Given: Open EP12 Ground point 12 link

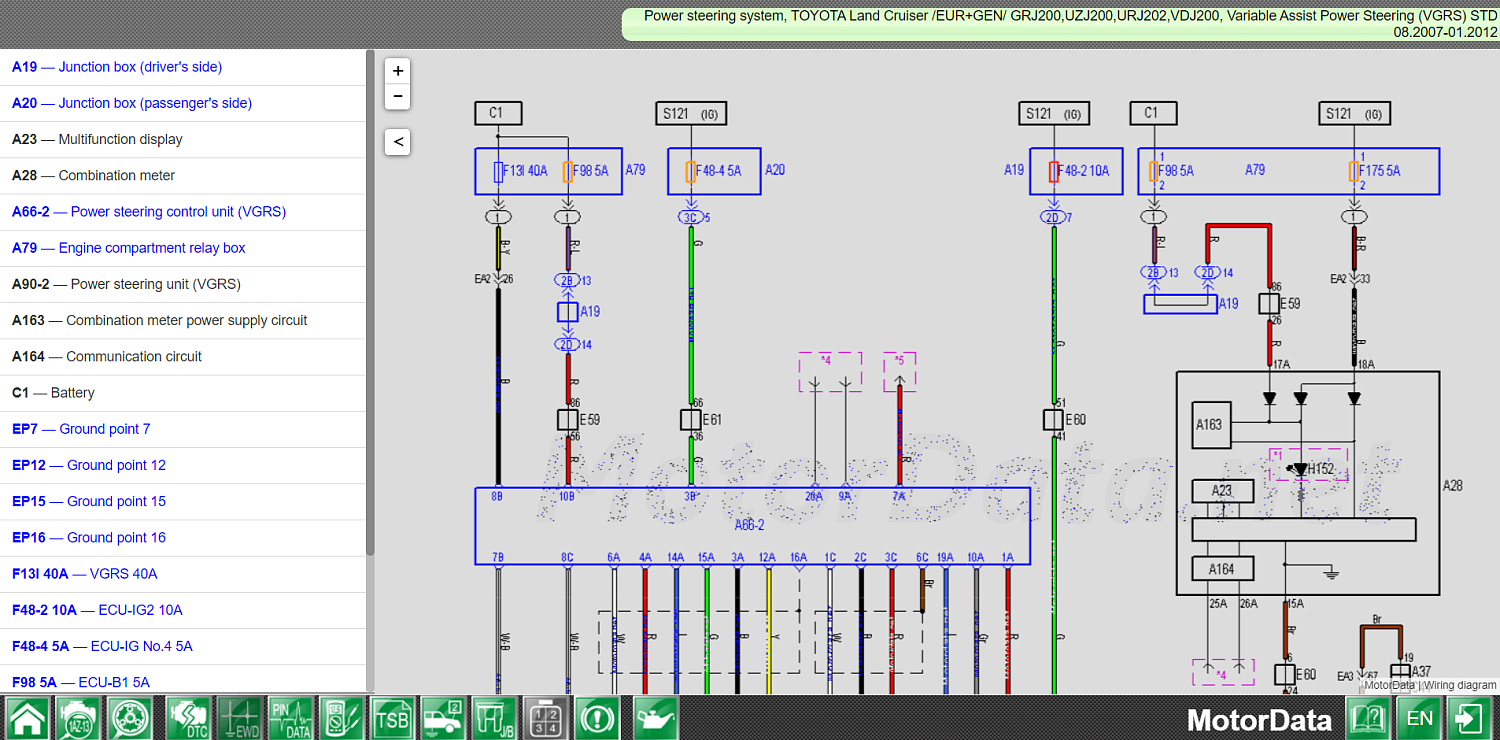Looking at the screenshot, I should click(89, 465).
